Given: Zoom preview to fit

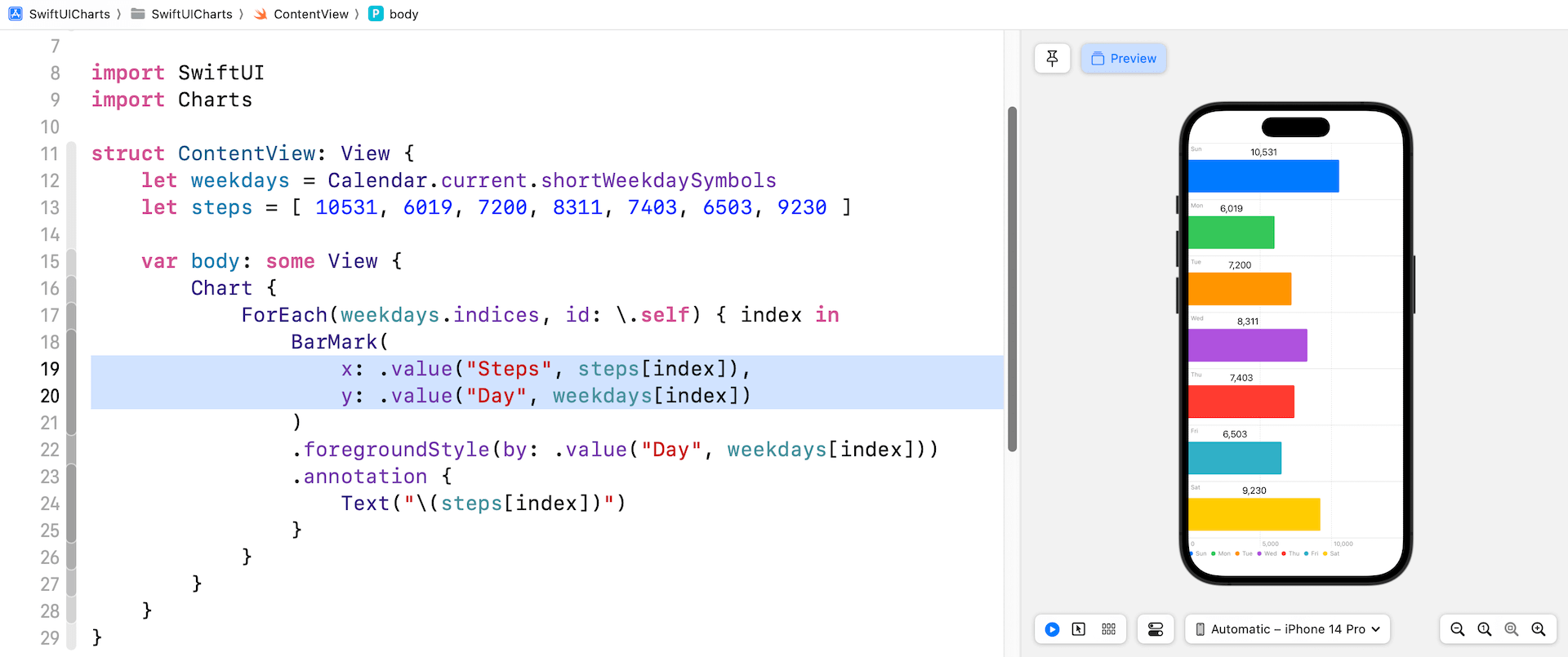Looking at the screenshot, I should click(x=1512, y=629).
